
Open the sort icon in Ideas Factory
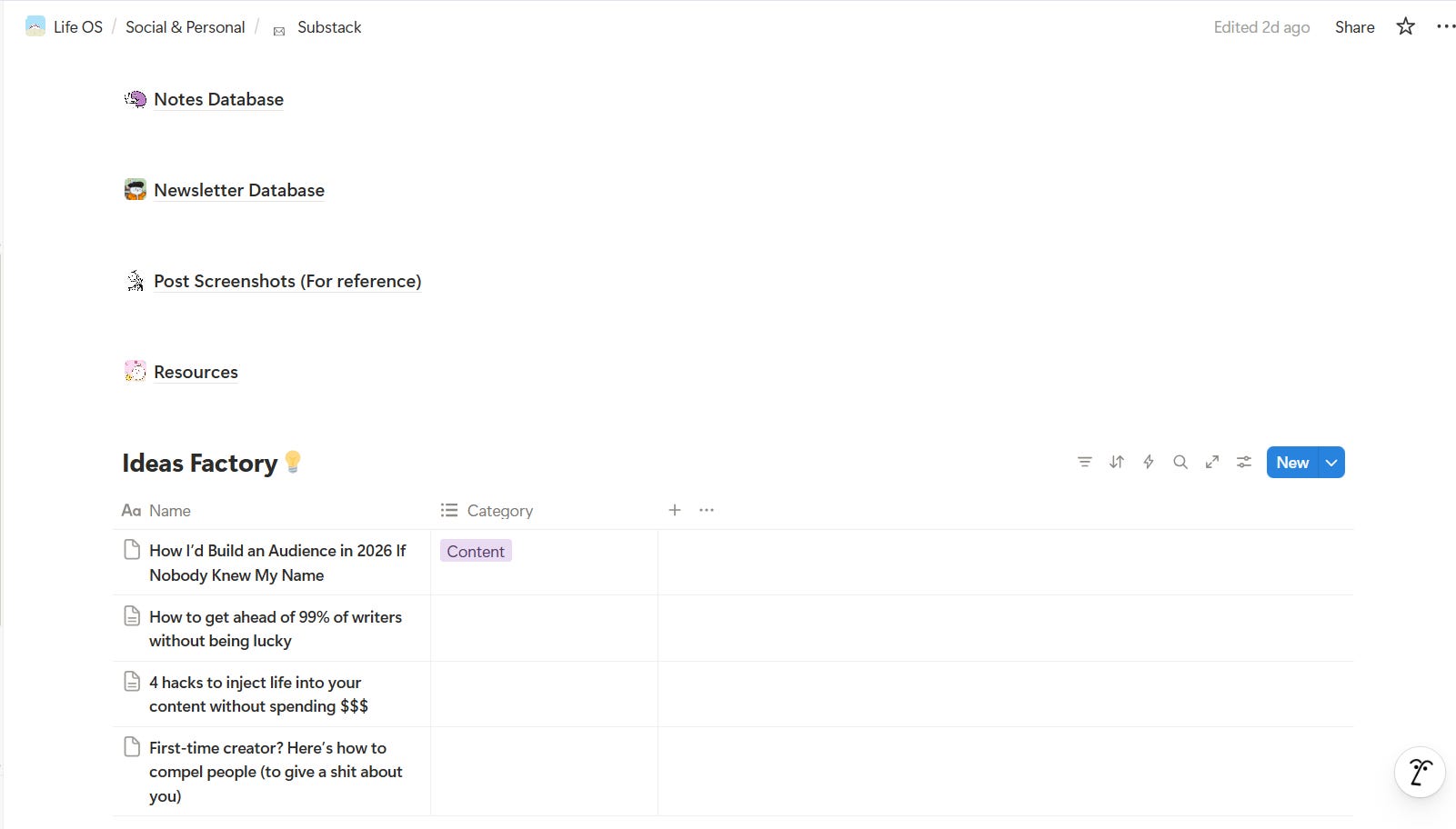1117,462
